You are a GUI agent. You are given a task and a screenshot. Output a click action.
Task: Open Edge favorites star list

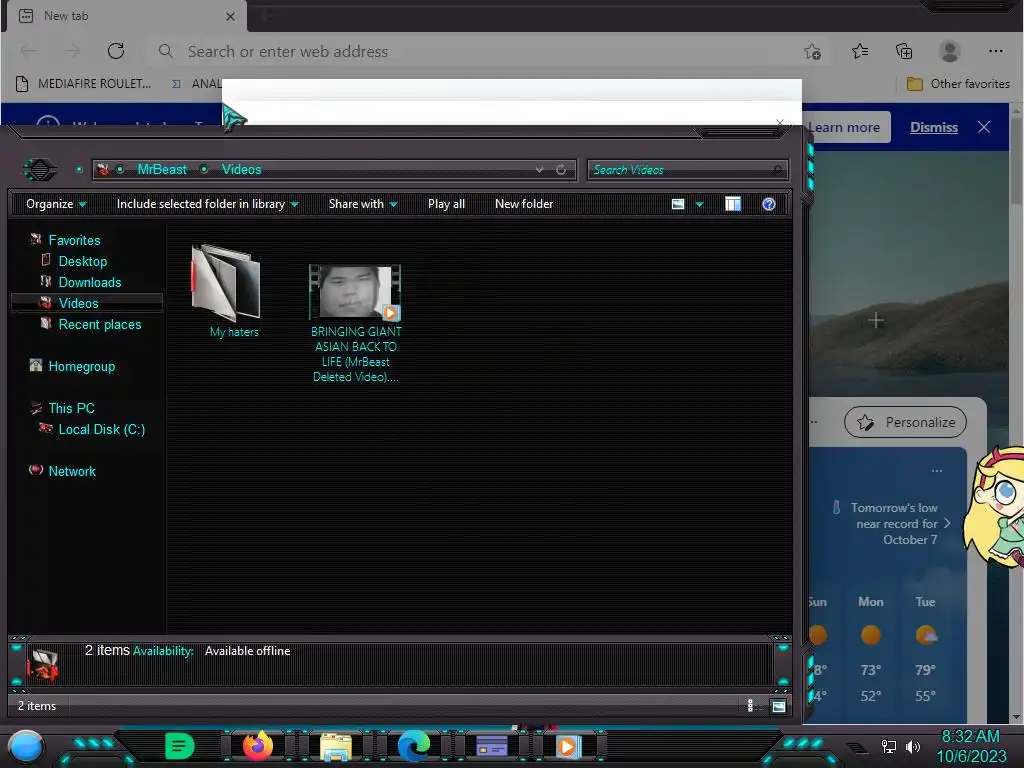point(860,51)
